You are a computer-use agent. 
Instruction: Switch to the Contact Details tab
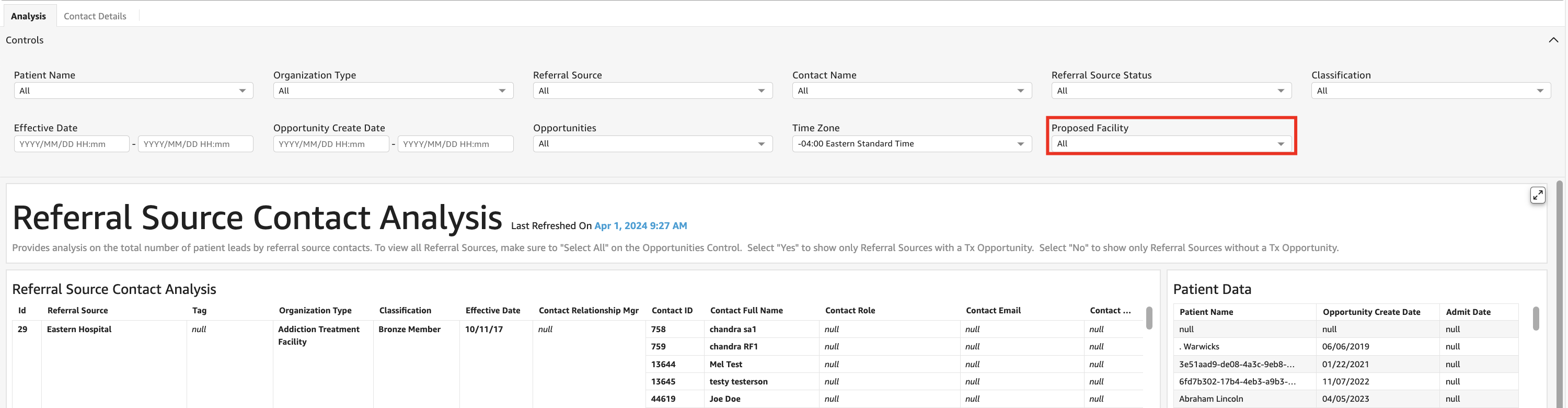[95, 16]
